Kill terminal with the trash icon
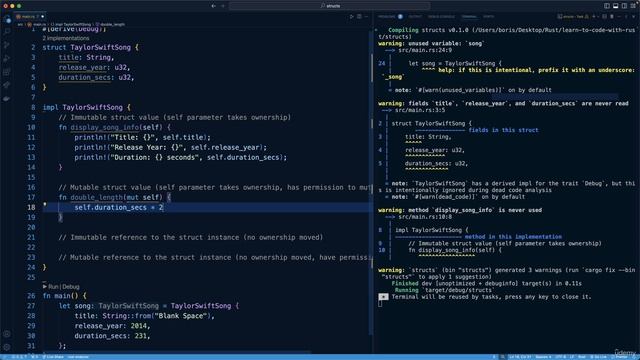This screenshot has width=640, height=360. point(612,17)
